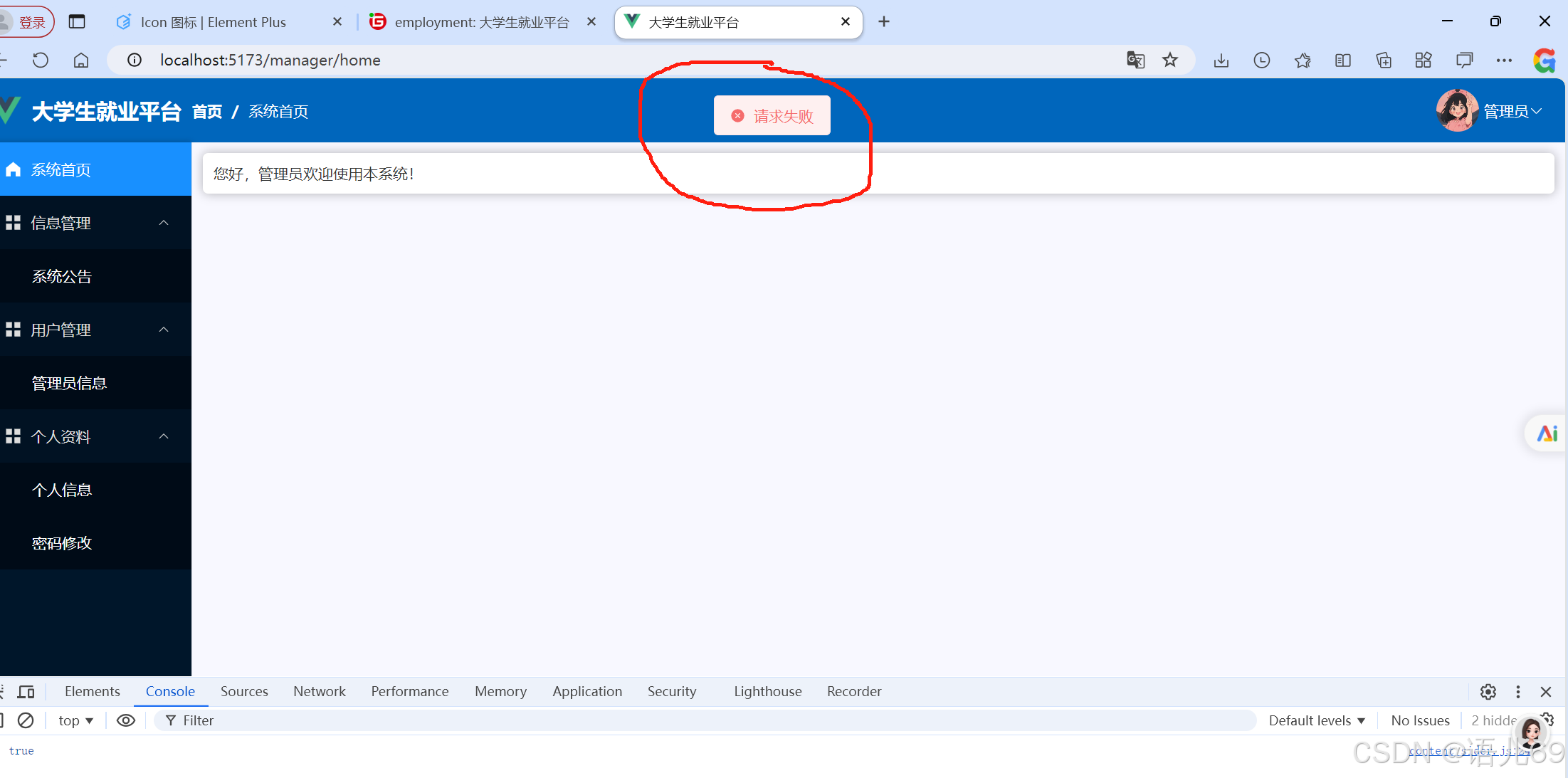This screenshot has width=1568, height=778.
Task: Switch to the Network tab in DevTools
Action: (x=319, y=691)
